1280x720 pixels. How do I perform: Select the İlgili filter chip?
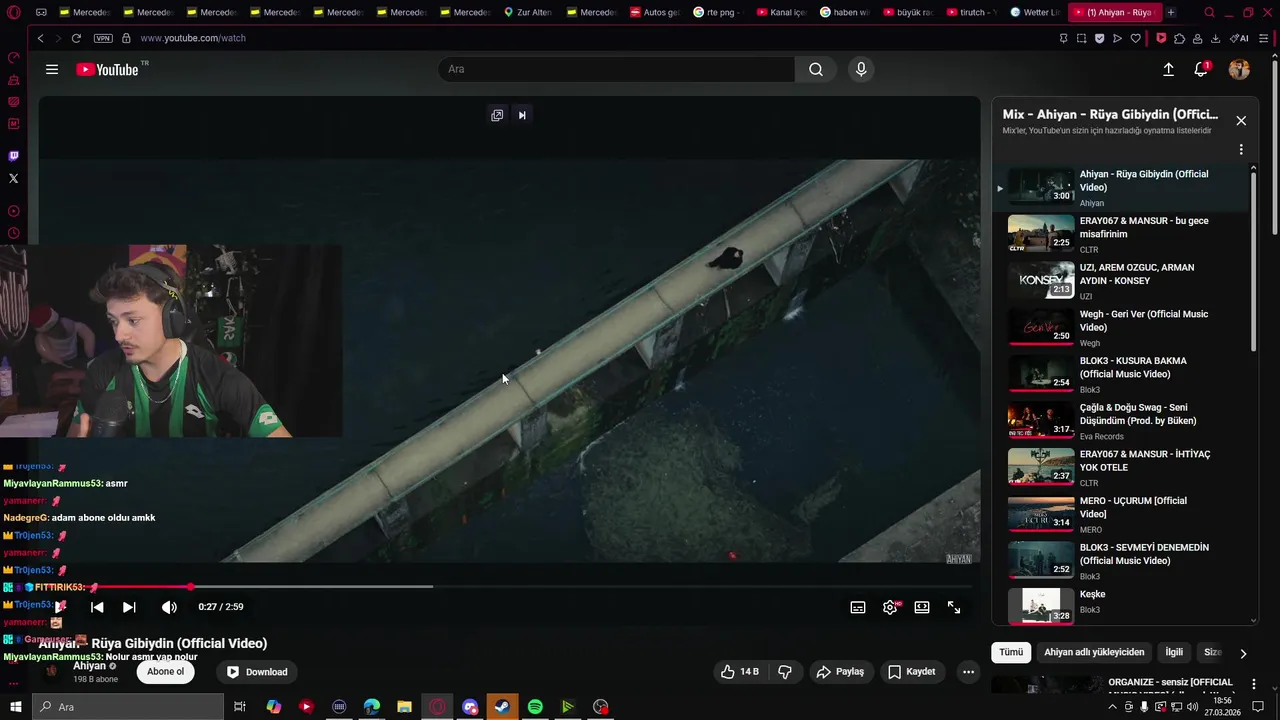[x=1174, y=652]
